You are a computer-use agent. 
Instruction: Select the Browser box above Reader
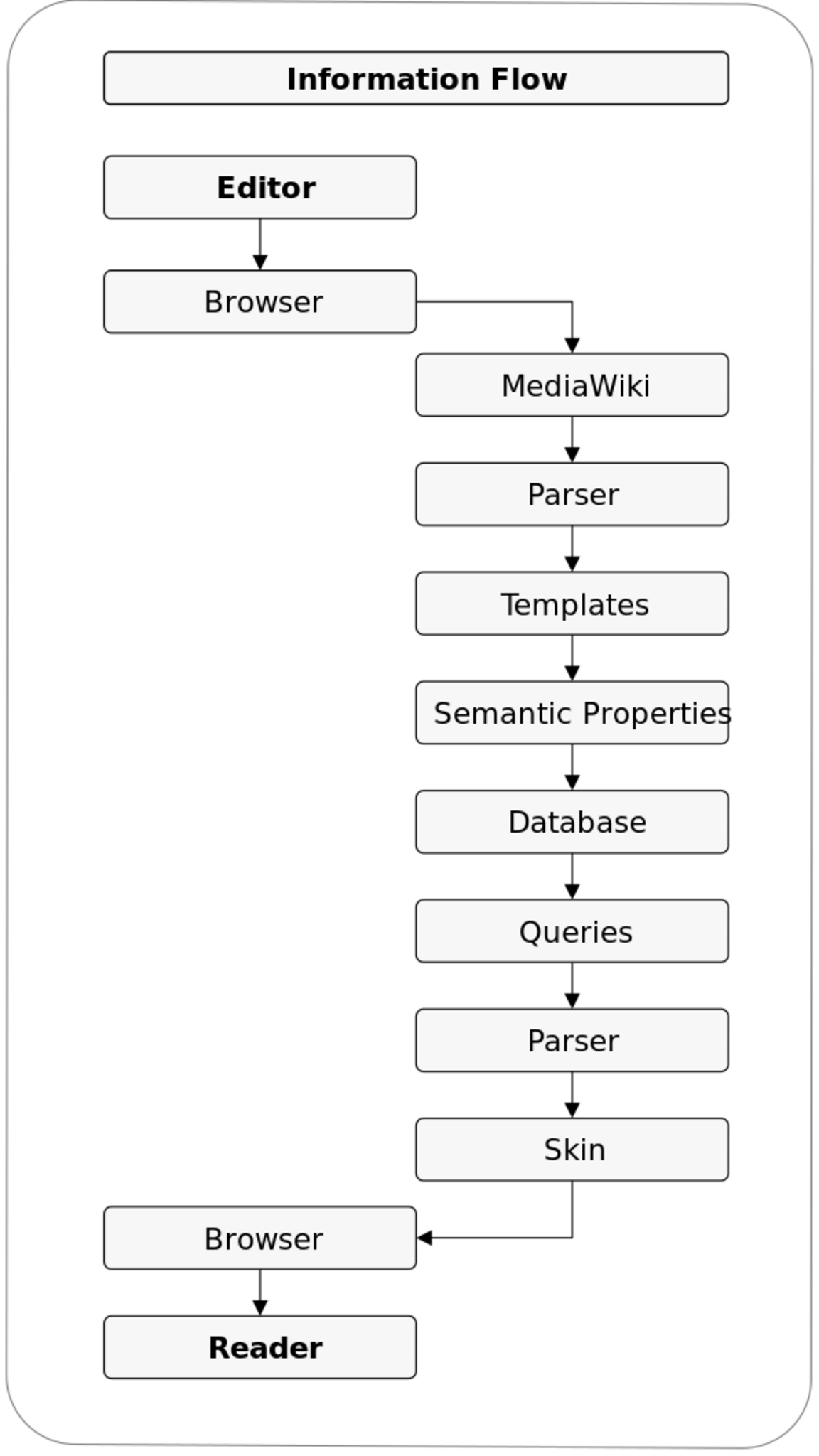(260, 1238)
